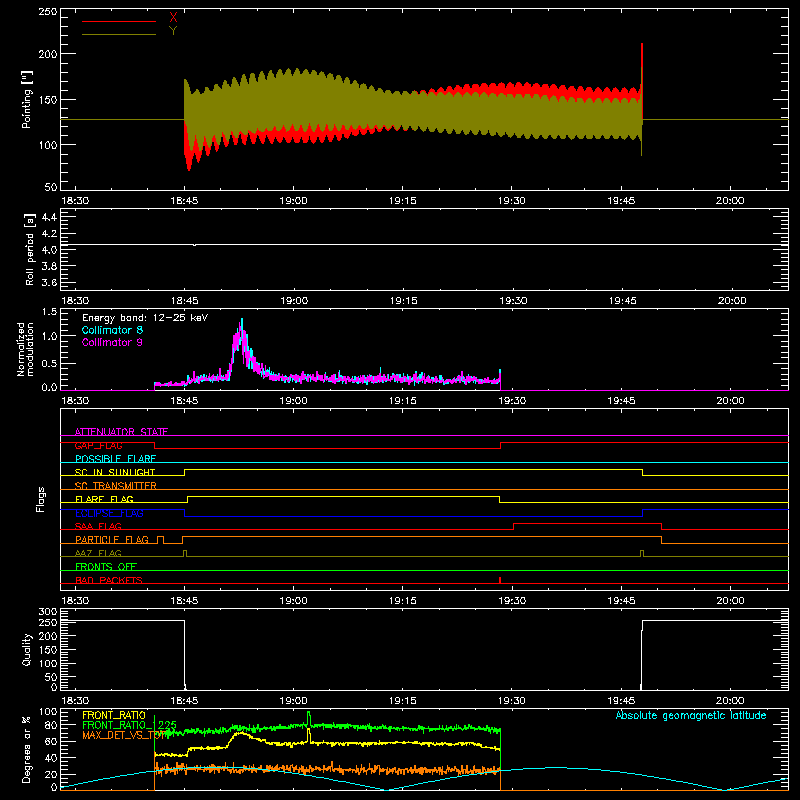Click the 'Flags' vertical axis title
The width and height of the screenshot is (800, 800).
click(x=40, y=499)
